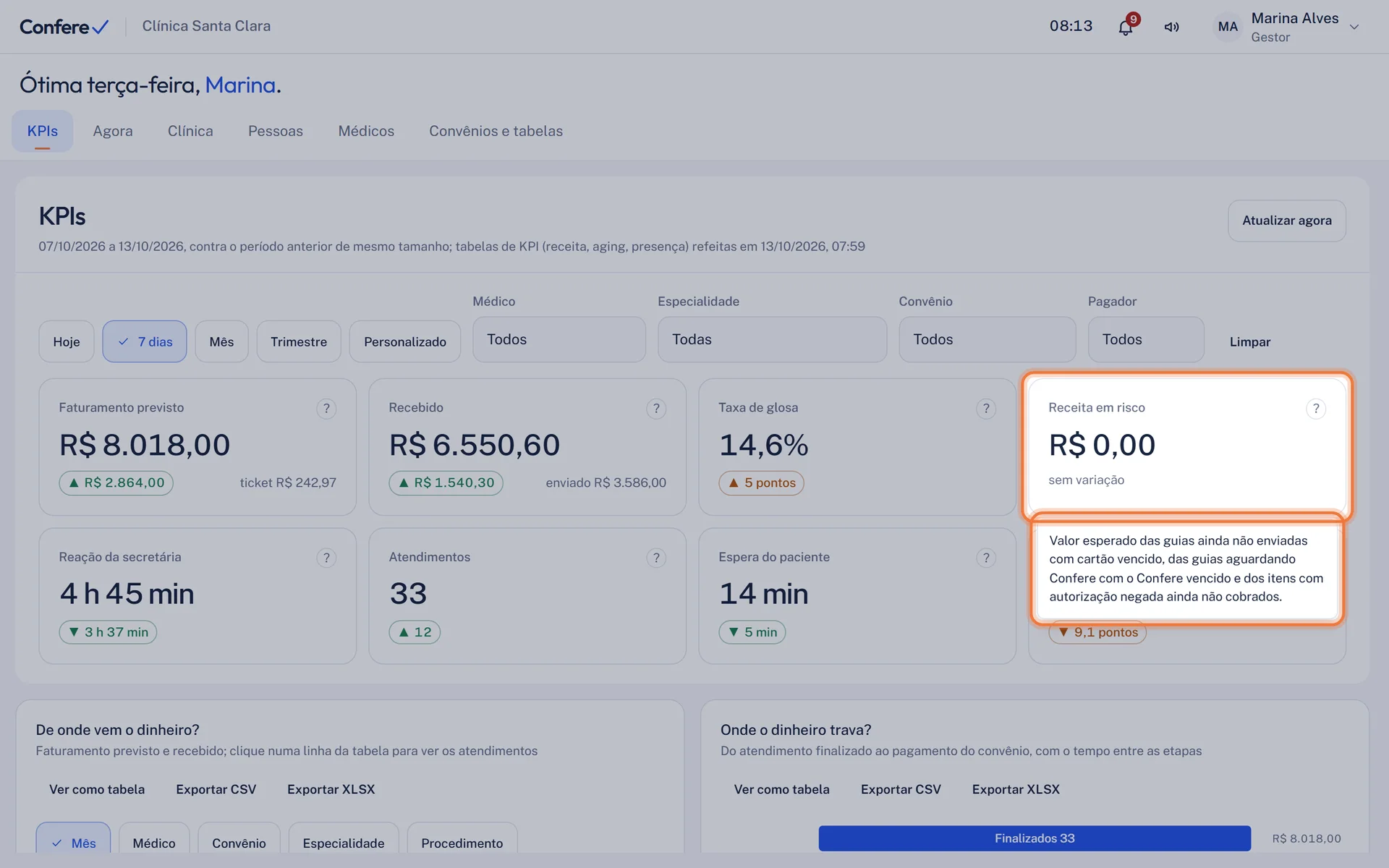Open help for Atendimentos card

point(656,558)
